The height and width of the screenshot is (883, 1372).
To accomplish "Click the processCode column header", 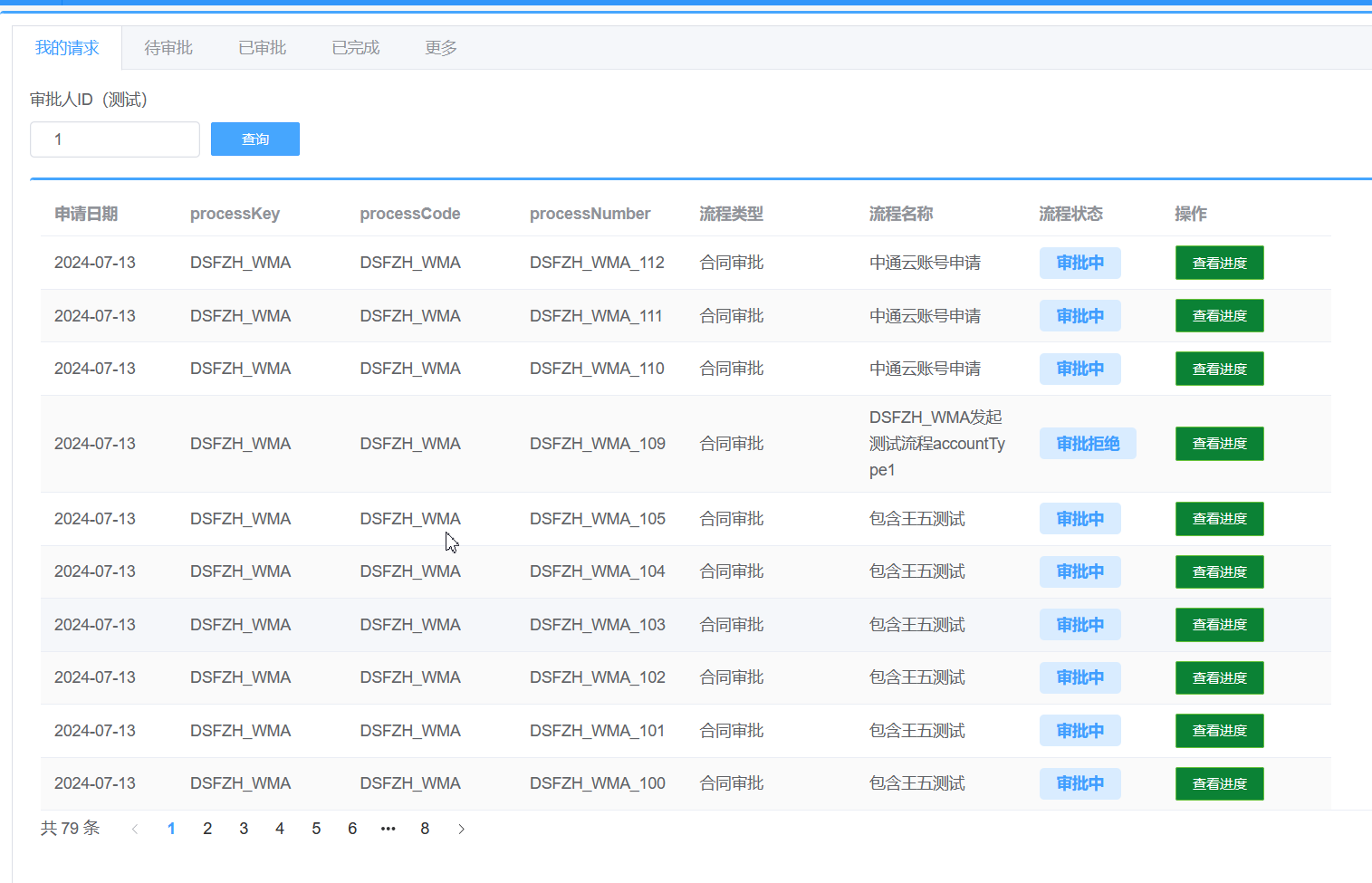I will click(x=410, y=214).
